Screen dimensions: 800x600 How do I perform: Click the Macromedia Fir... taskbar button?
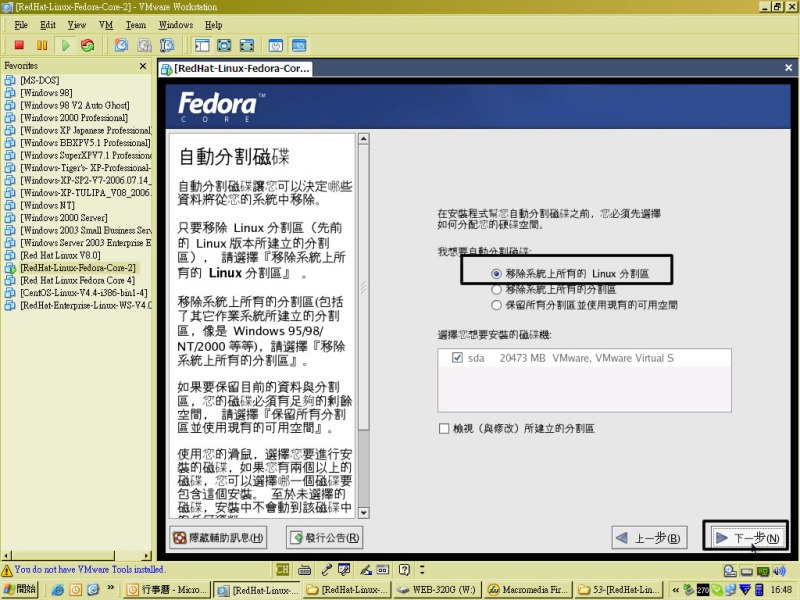pos(528,590)
